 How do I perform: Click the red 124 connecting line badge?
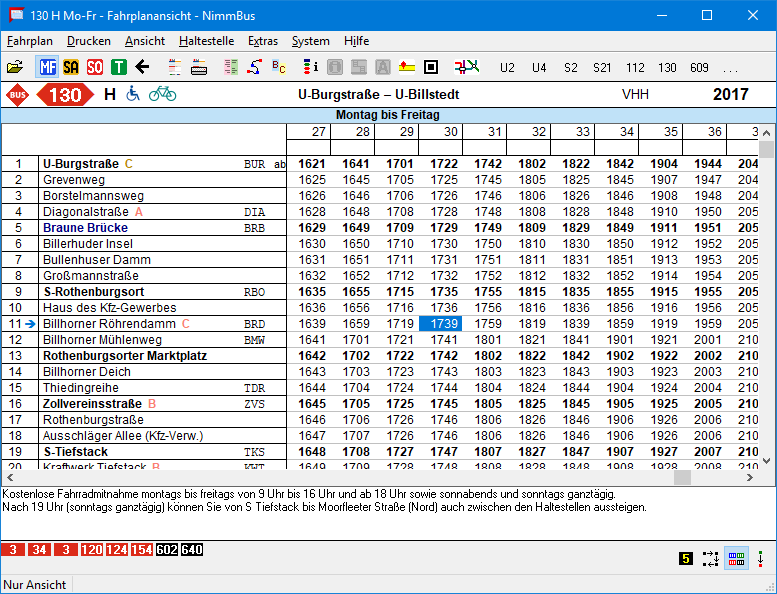(116, 550)
